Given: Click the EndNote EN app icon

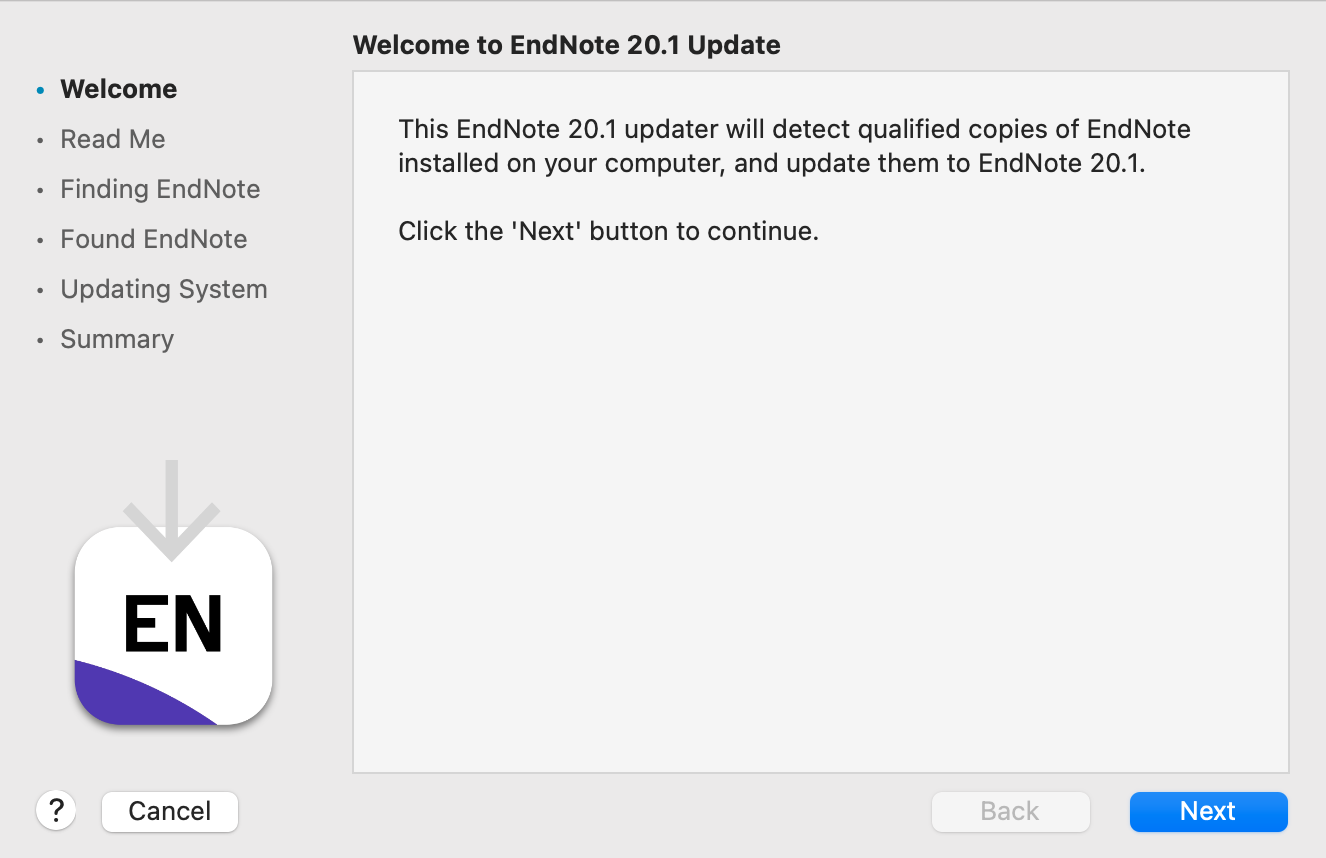Looking at the screenshot, I should pos(171,628).
